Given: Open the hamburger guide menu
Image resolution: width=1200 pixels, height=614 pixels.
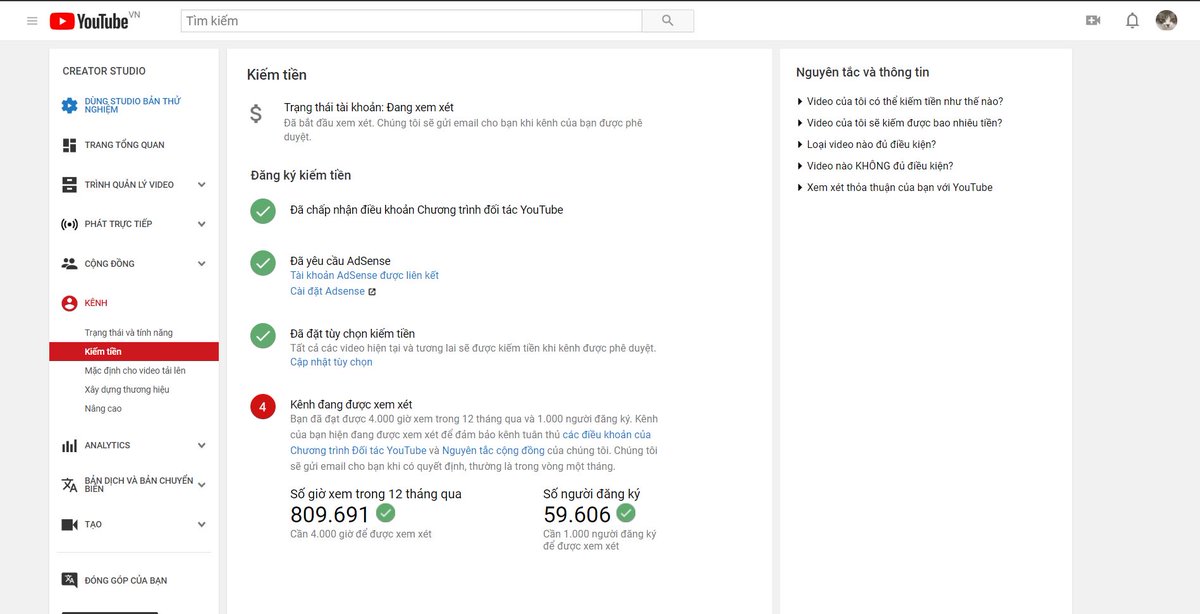Looking at the screenshot, I should pos(32,21).
